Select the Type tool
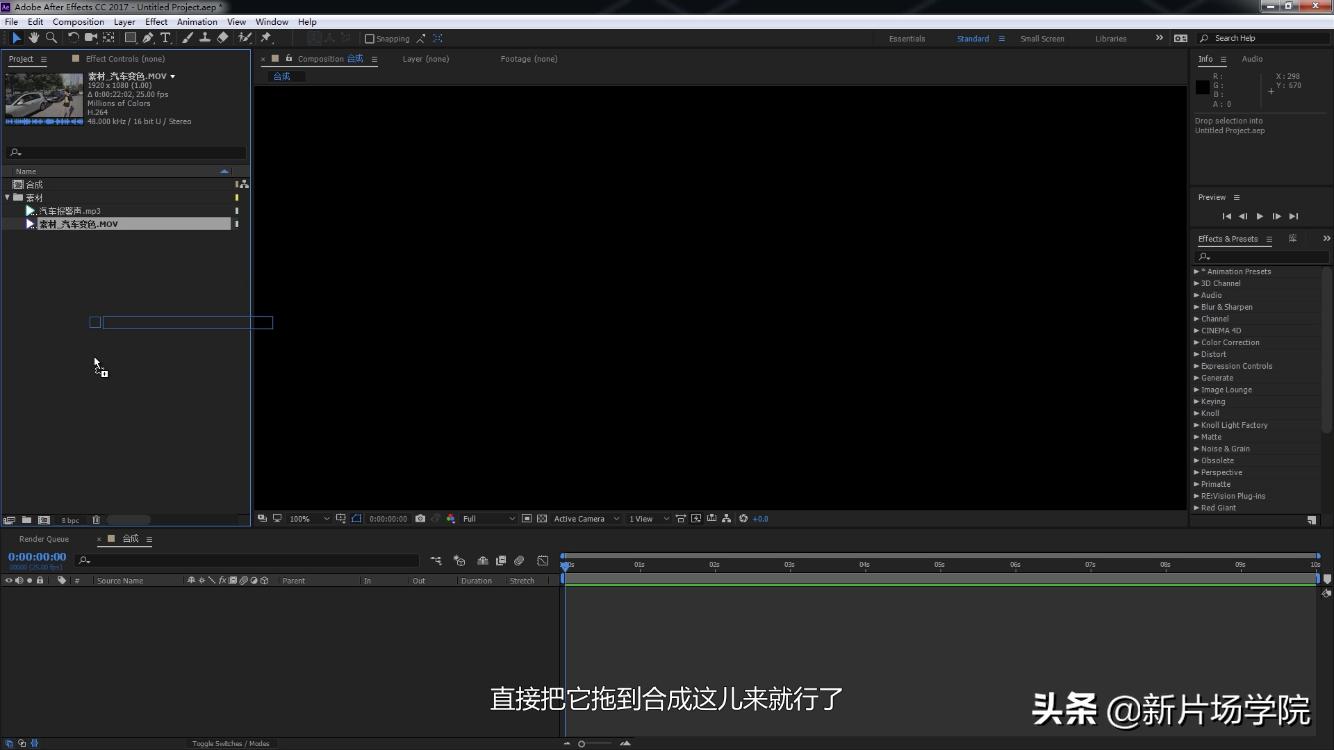Viewport: 1334px width, 750px height. [166, 38]
